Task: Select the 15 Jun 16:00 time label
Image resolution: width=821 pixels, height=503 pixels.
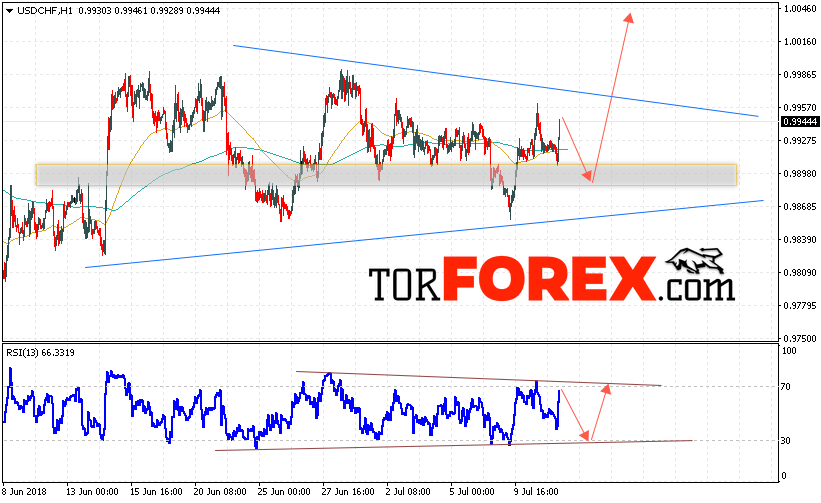Action: pyautogui.click(x=156, y=492)
